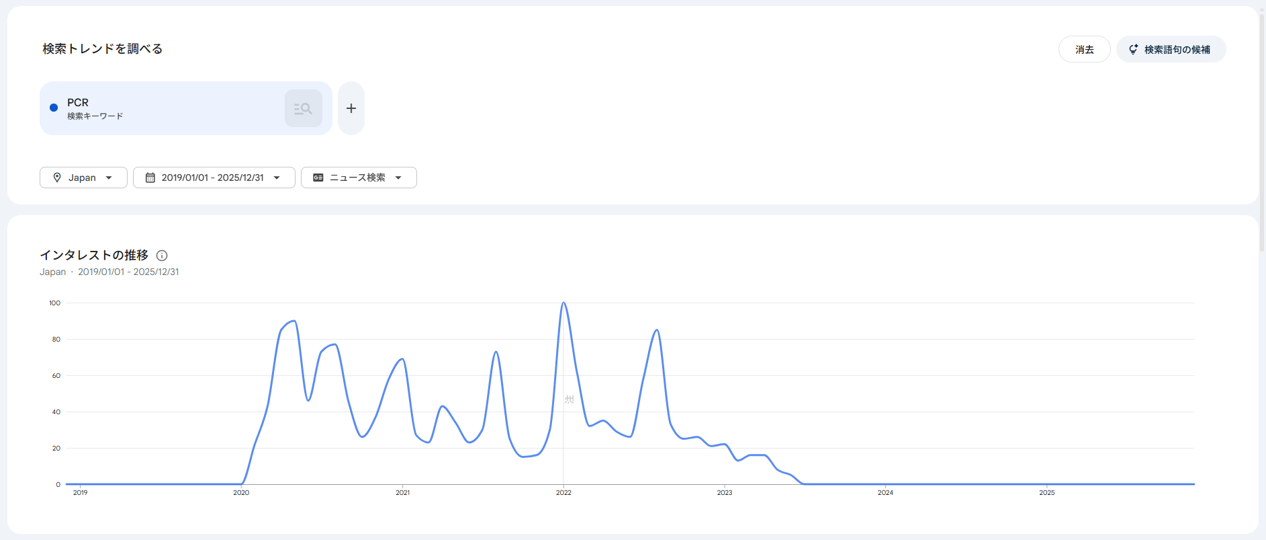Expand the Japan region dropdown arrow
Viewport: 1266px width, 540px height.
pos(109,178)
